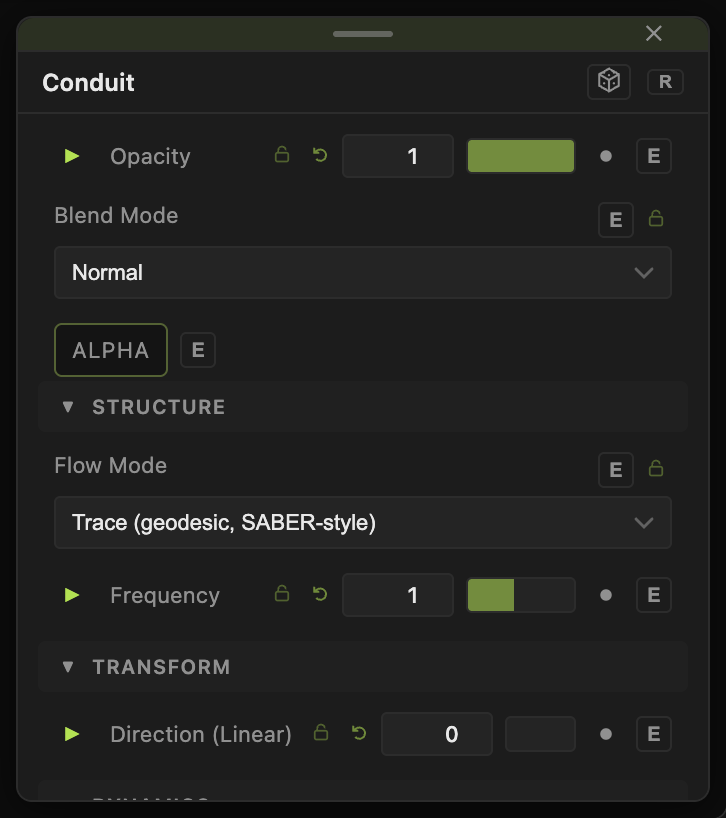This screenshot has width=726, height=818.
Task: Toggle the Direction (Linear) lock icon
Action: (321, 733)
